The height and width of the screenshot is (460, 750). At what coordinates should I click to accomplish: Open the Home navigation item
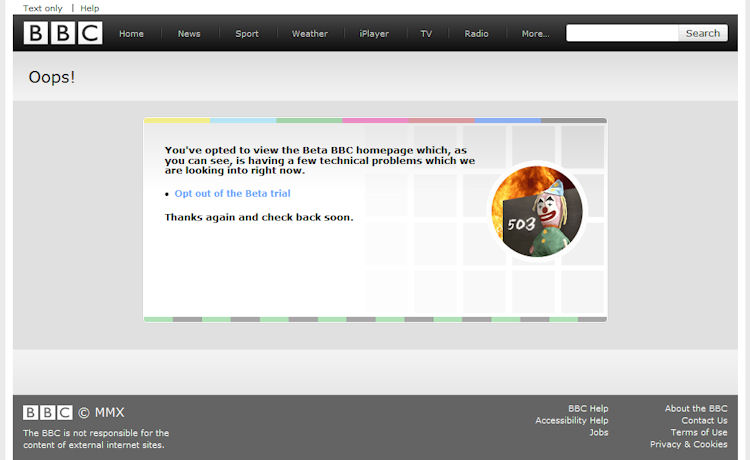(131, 33)
